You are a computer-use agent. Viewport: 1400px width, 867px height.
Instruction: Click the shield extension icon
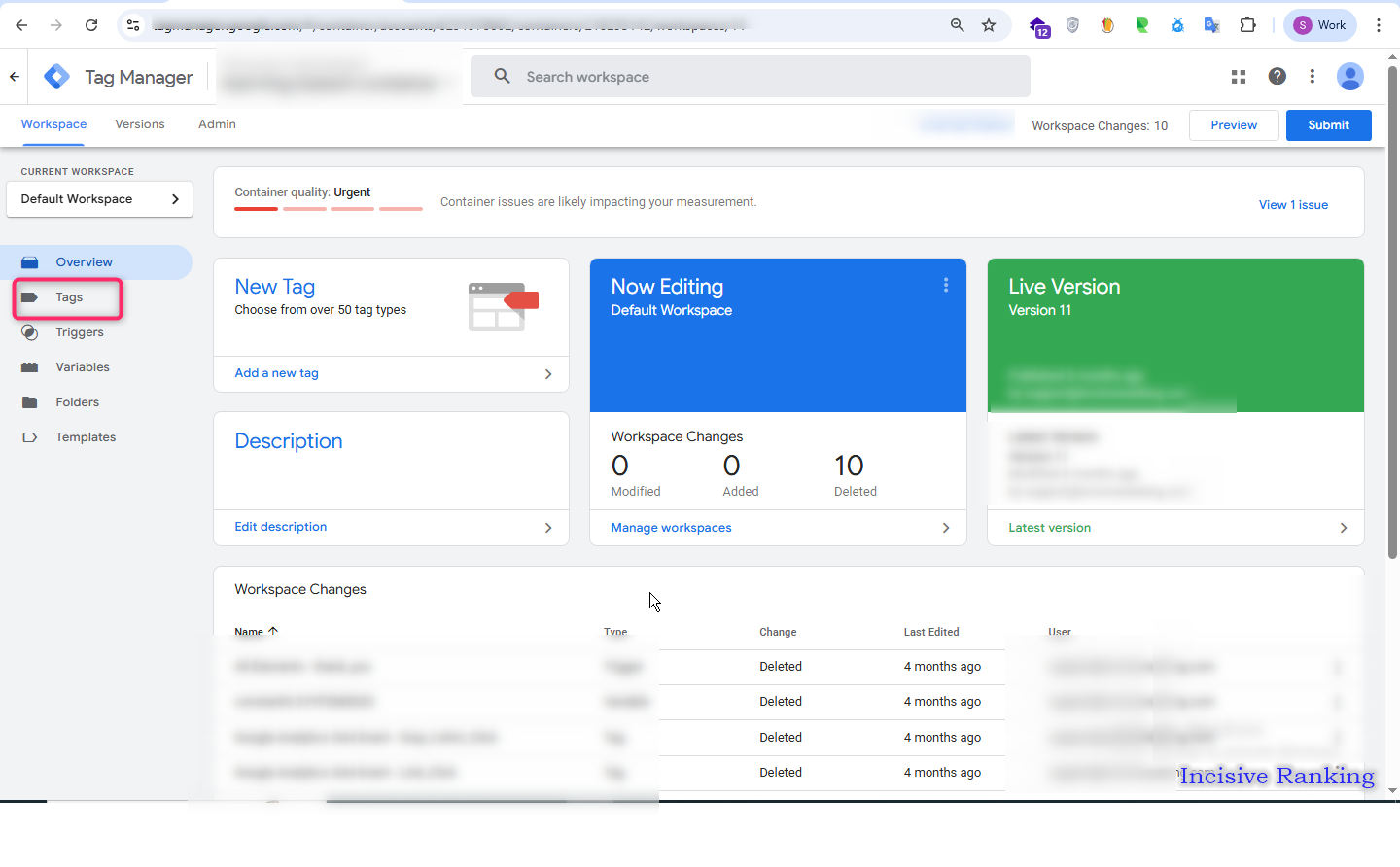click(x=1072, y=25)
